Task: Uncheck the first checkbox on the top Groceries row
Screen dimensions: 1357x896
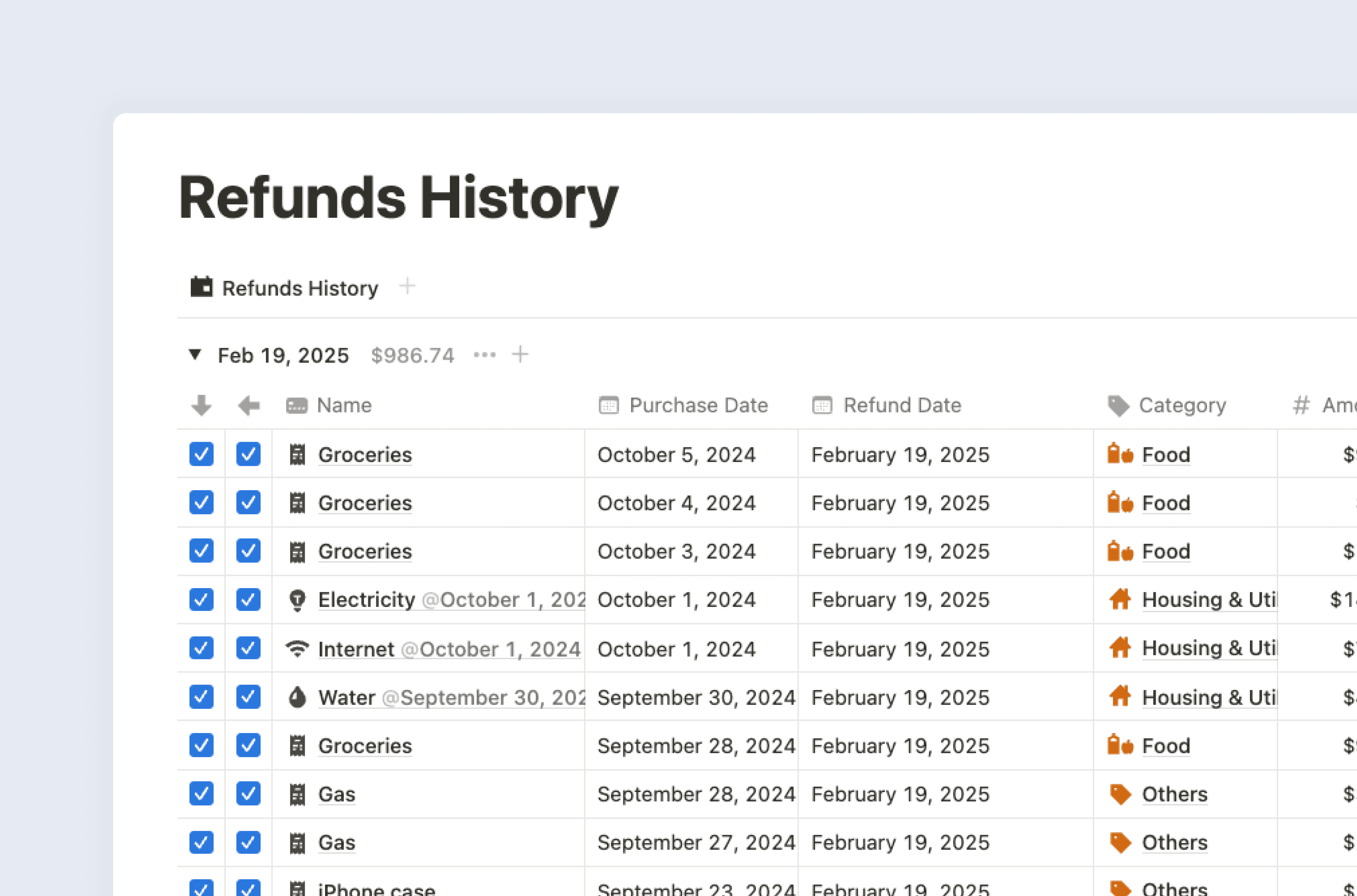Action: (201, 454)
